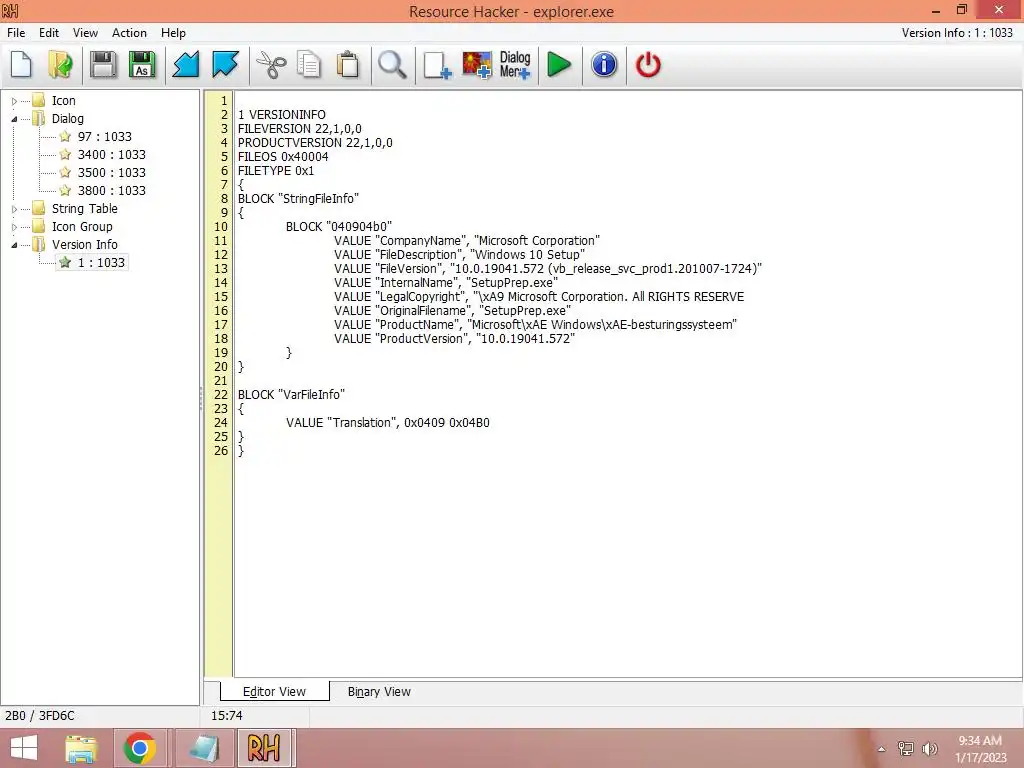Click the LegalCopyright value line

(x=539, y=296)
